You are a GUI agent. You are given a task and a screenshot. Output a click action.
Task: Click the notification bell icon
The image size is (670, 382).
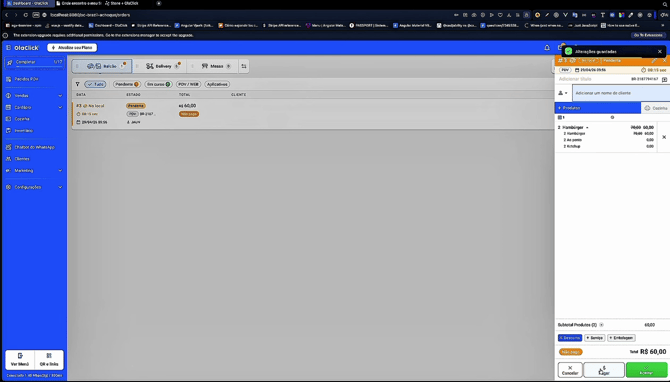click(547, 47)
